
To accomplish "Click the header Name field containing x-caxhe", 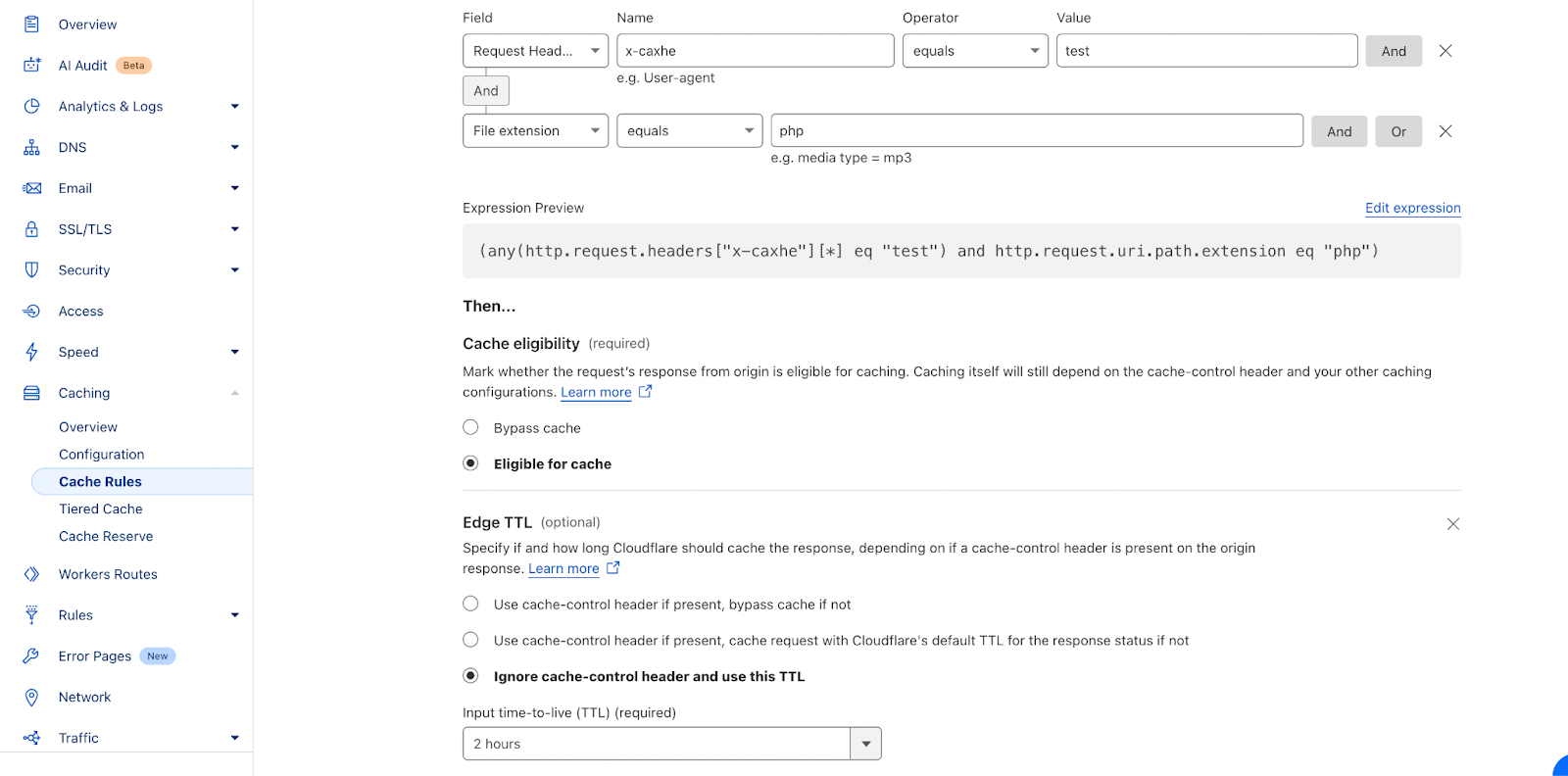I will click(x=756, y=51).
